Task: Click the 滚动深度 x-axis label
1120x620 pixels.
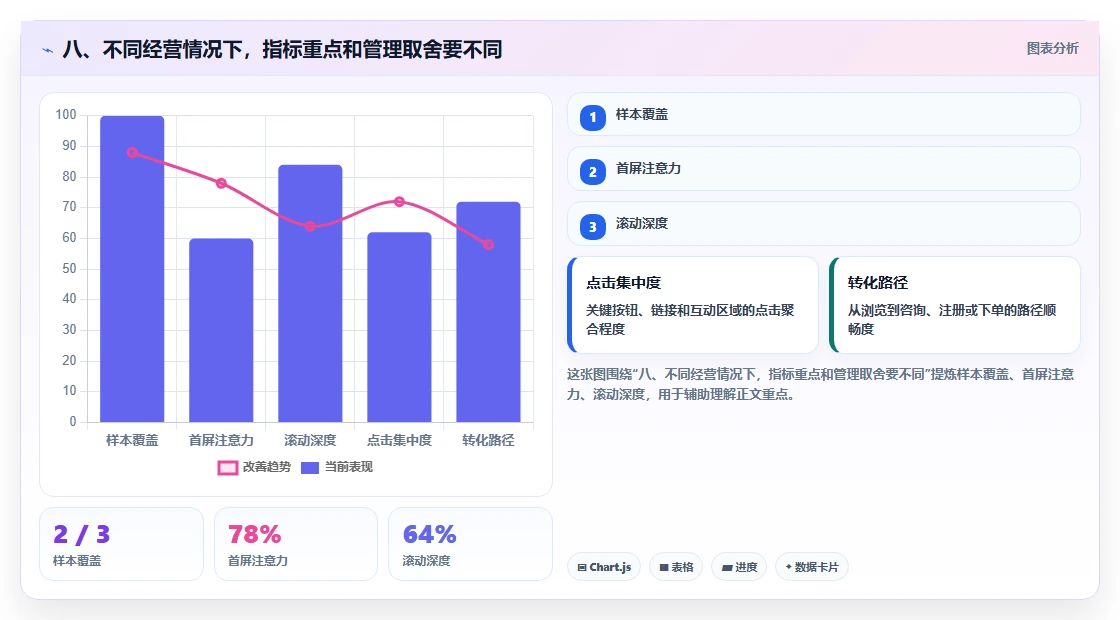Action: click(310, 441)
